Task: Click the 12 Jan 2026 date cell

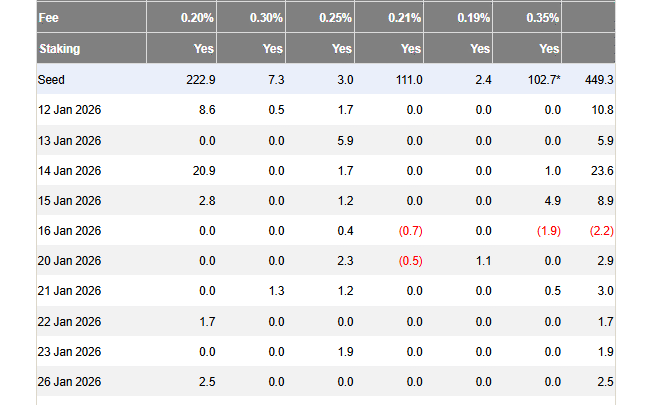Action: tap(70, 107)
